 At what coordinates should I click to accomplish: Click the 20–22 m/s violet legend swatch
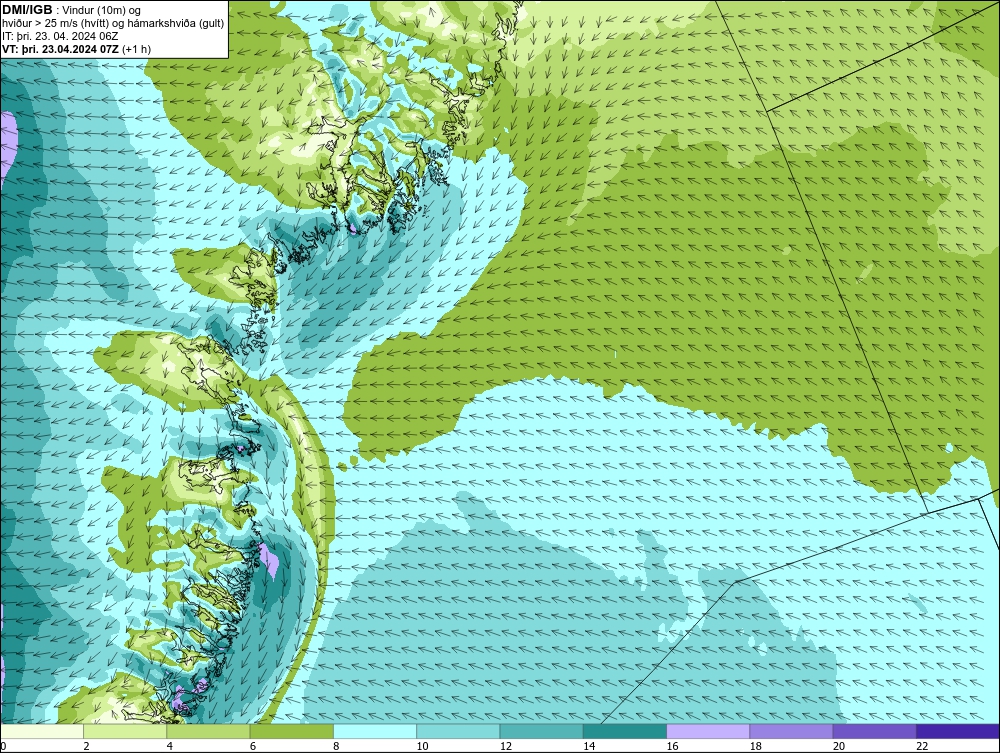click(x=874, y=731)
